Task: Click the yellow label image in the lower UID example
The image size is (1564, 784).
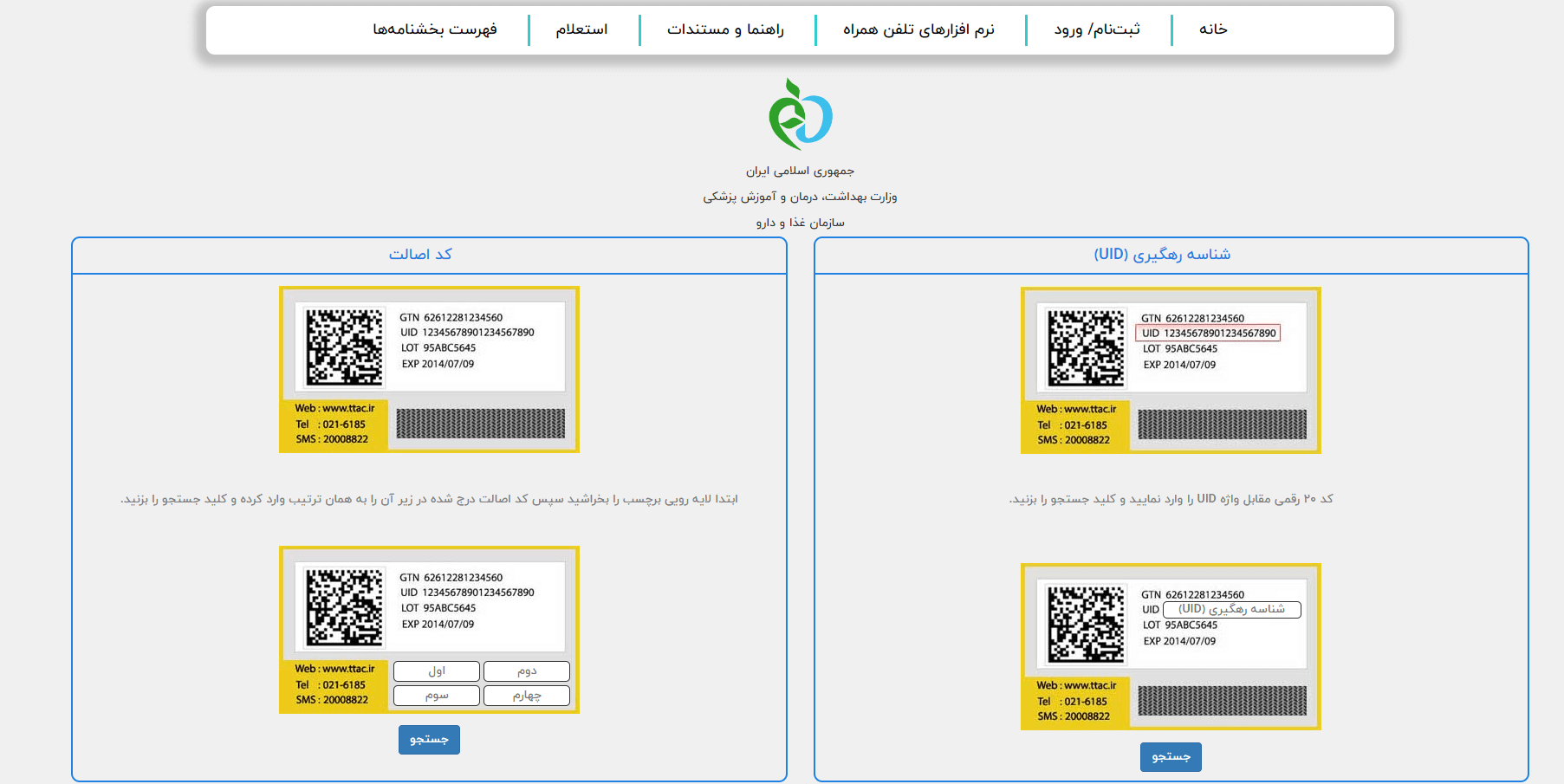Action: [1170, 645]
